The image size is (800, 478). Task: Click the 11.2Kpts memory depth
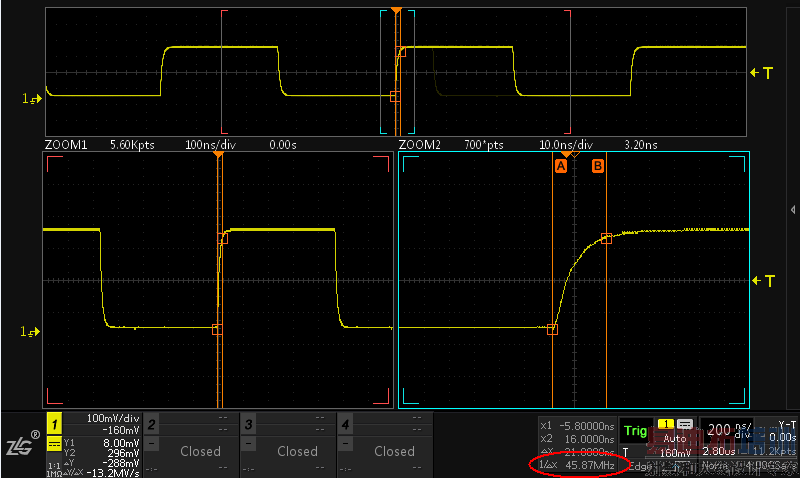pyautogui.click(x=774, y=451)
